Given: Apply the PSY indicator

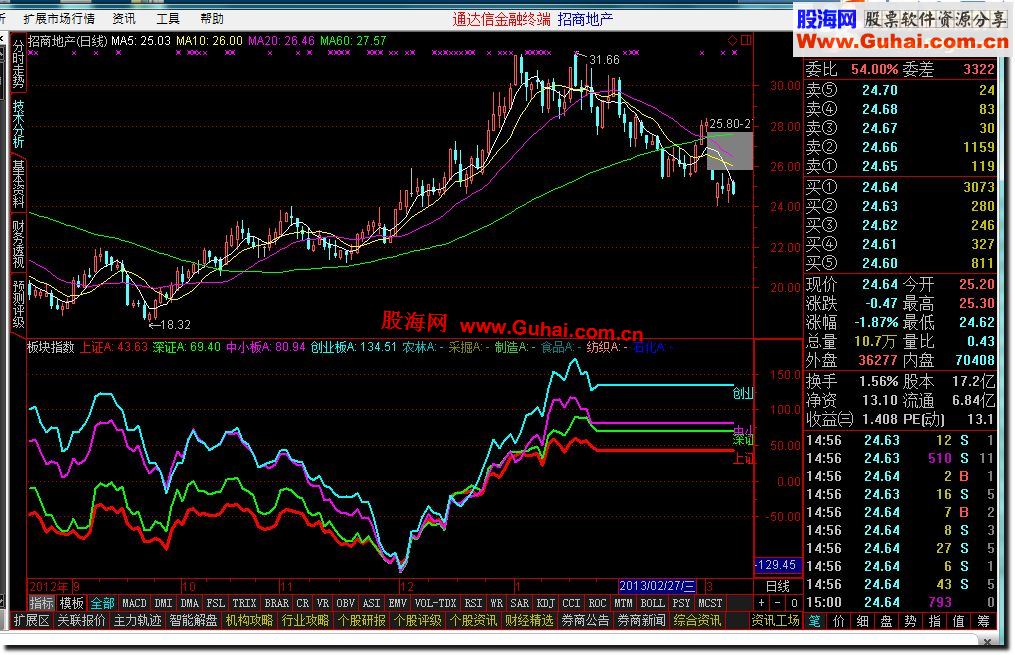Looking at the screenshot, I should 681,603.
